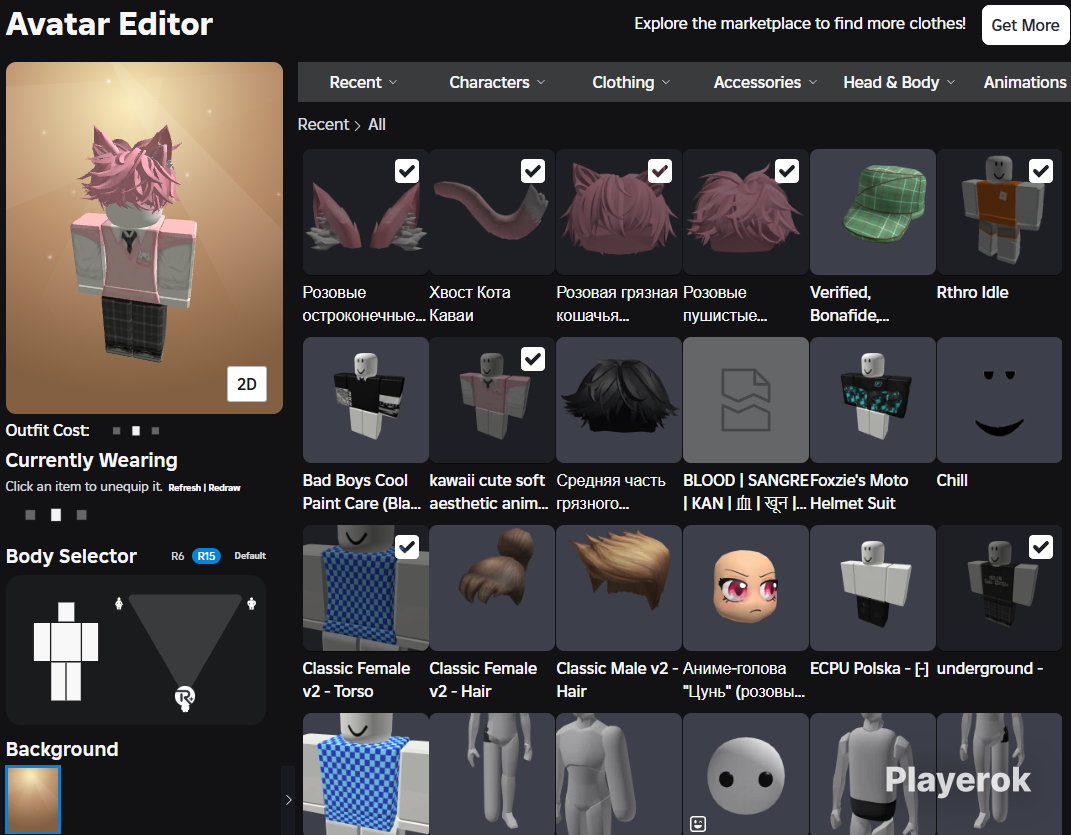Uncheck the Classic Female v2 Torso checkbox
Screen dimensions: 1071x835
(407, 547)
